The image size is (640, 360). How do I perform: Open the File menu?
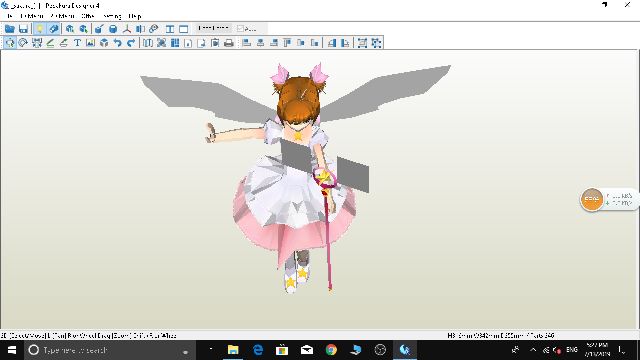pyautogui.click(x=10, y=16)
